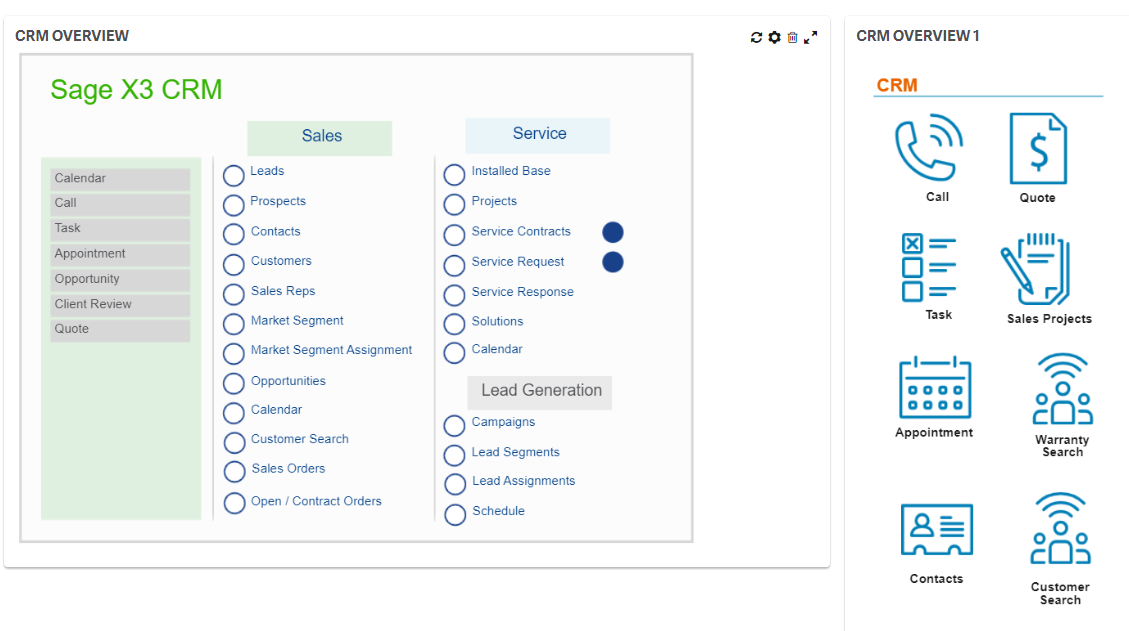
Task: Select the Task checklist icon
Action: pos(933,268)
